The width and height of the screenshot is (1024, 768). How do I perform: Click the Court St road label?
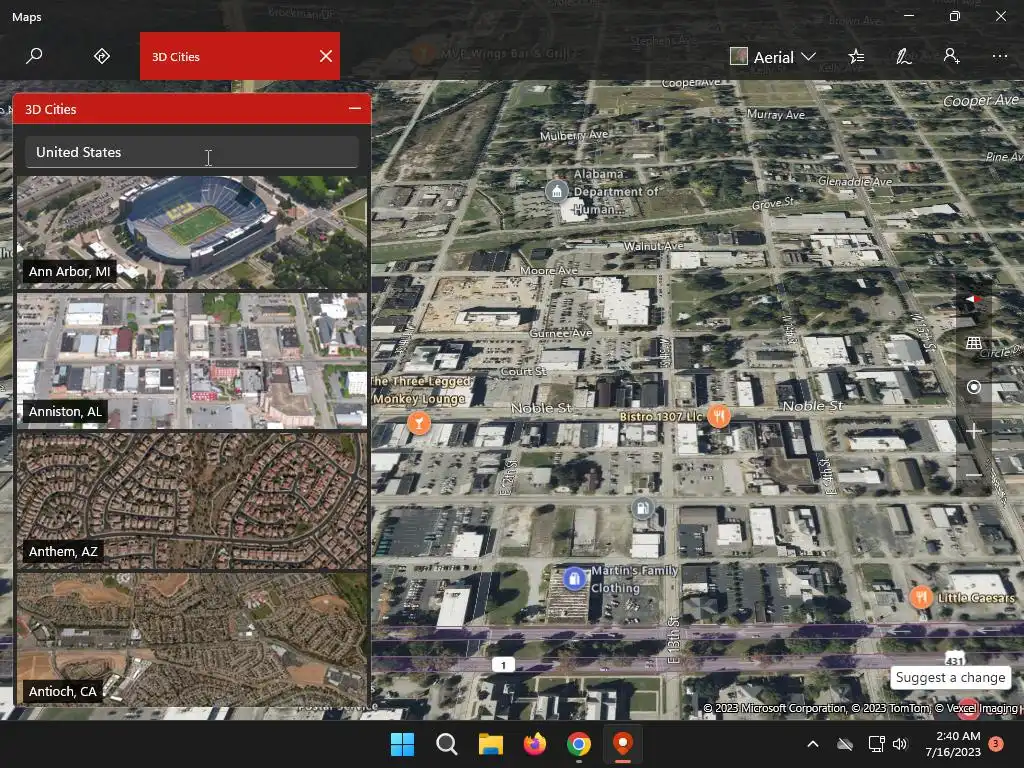(523, 371)
